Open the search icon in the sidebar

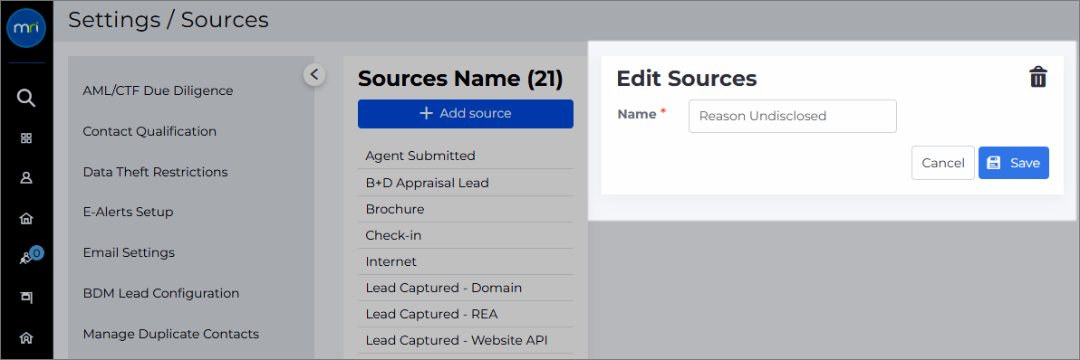point(26,98)
